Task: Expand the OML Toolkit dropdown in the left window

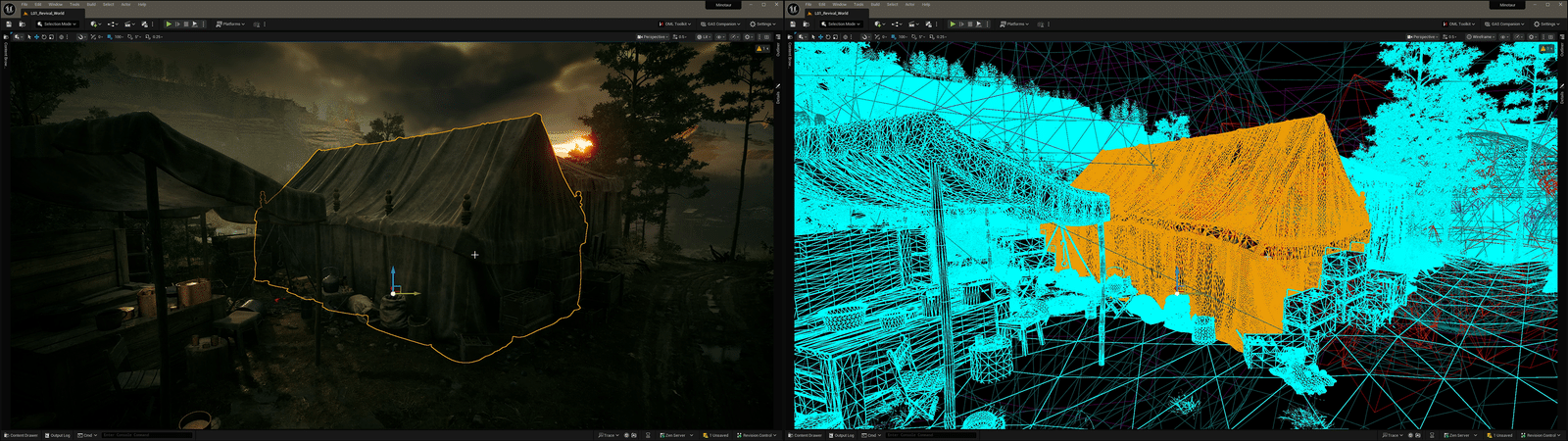Action: click(x=675, y=24)
